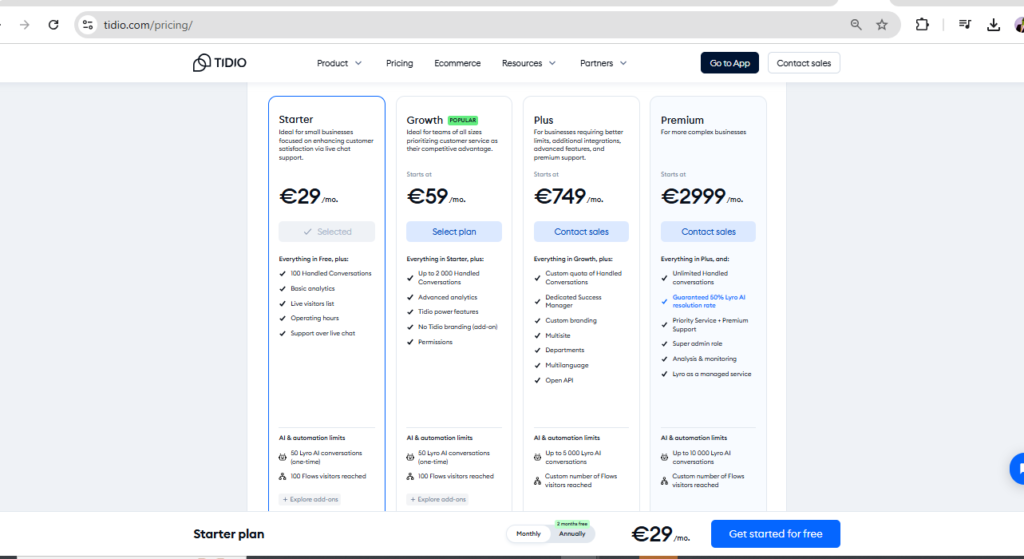
Task: Click the Flows icon in Premium plan limits
Action: pos(664,481)
